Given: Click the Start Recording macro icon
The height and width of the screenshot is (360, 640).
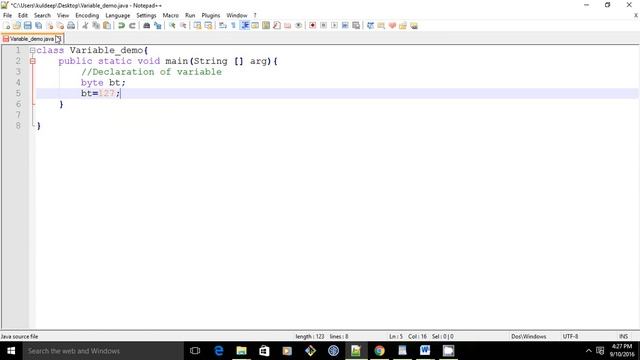Looking at the screenshot, I should (x=313, y=25).
